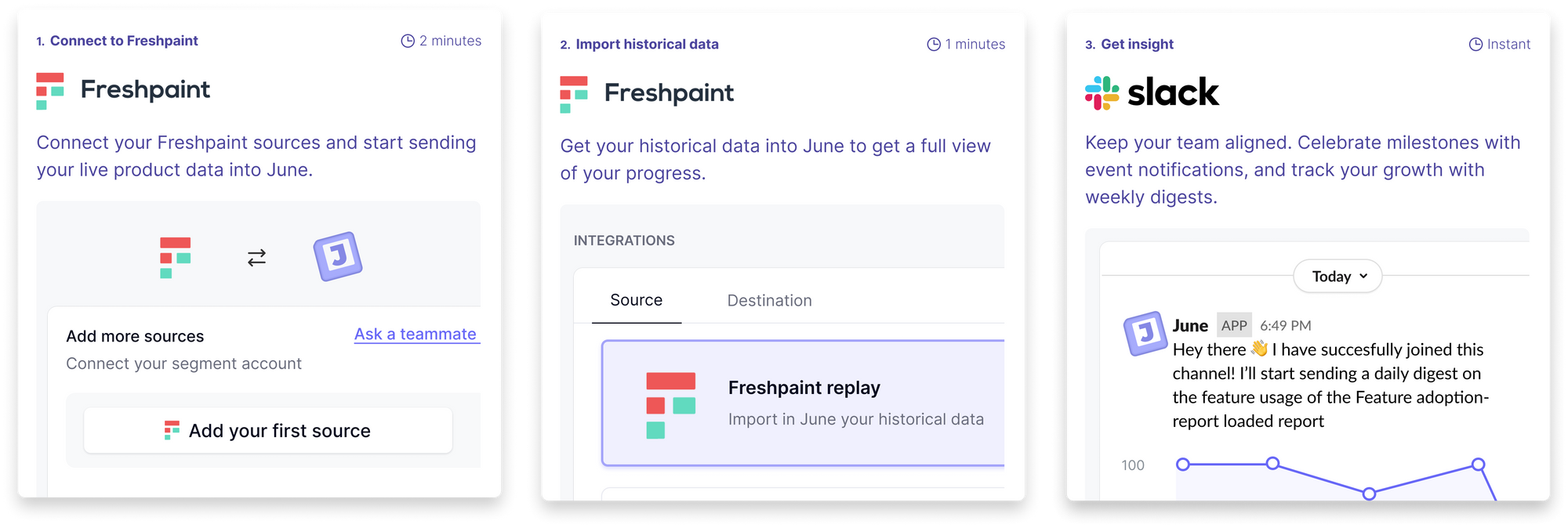1568x528 pixels.
Task: Click the Freshpaint logo in the first card header
Action: [x=123, y=90]
